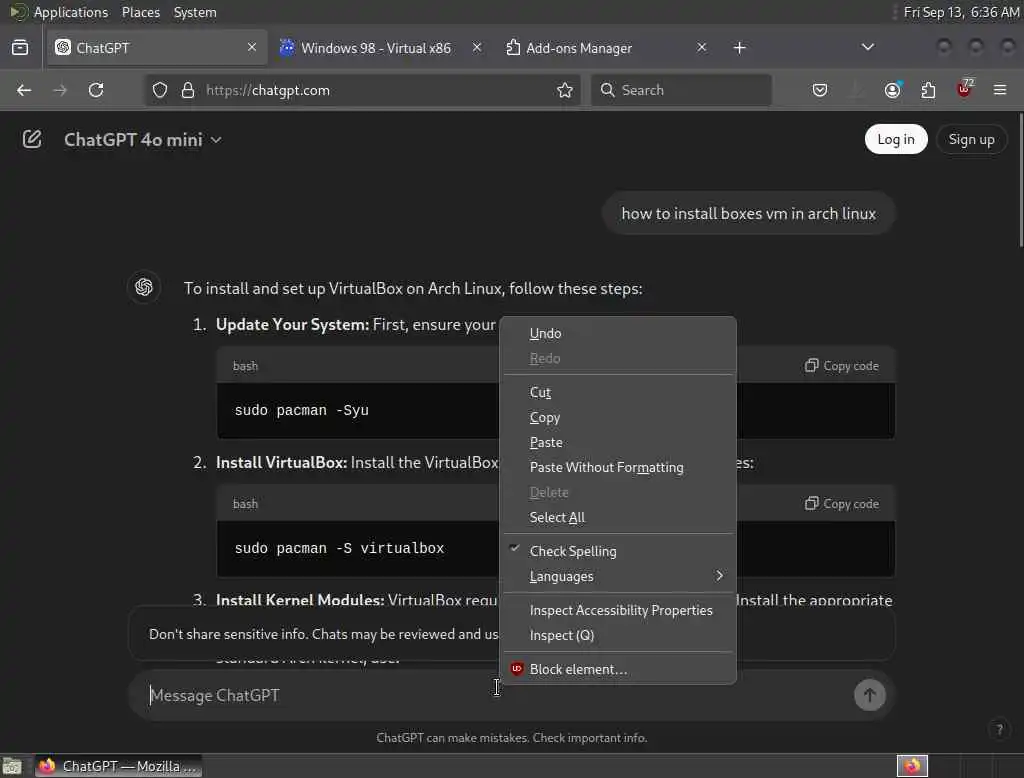Open a new tab with plus icon

point(739,48)
